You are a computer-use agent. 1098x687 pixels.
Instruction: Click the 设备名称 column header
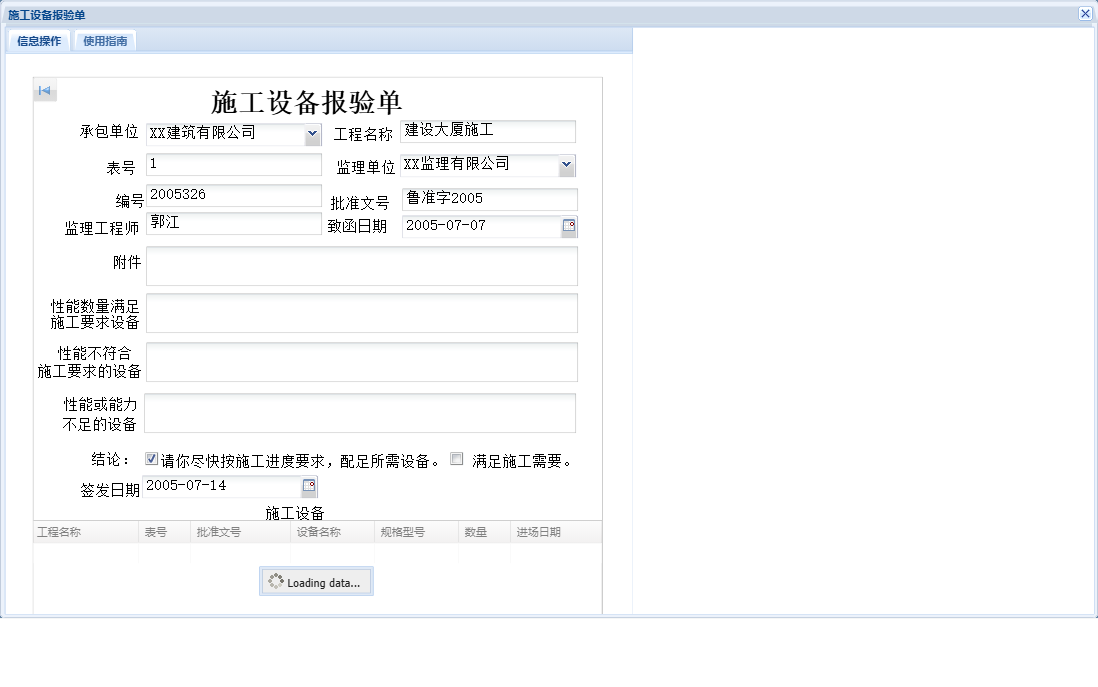tap(333, 532)
